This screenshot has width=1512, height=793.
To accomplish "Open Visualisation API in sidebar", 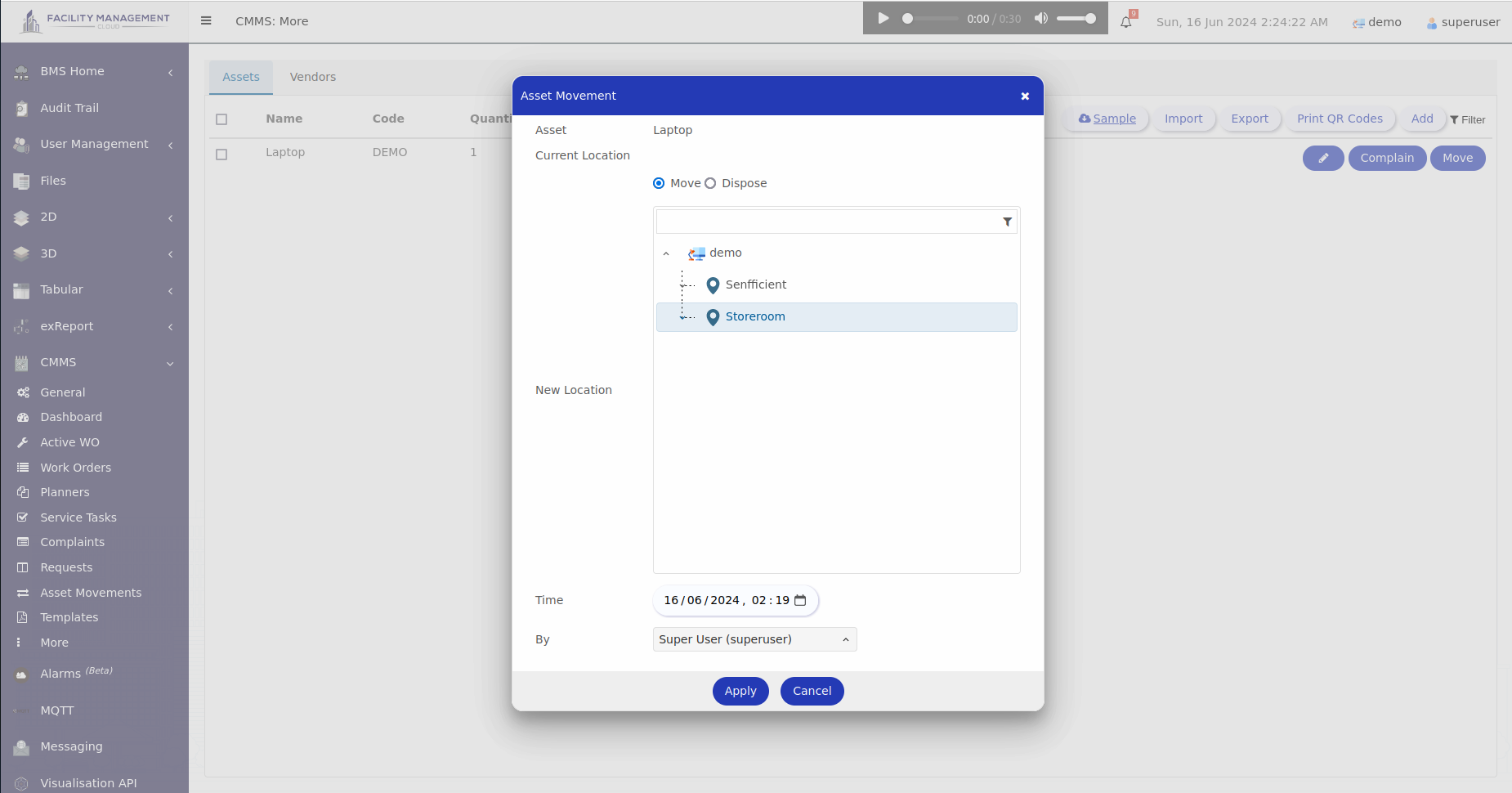I will point(88,783).
